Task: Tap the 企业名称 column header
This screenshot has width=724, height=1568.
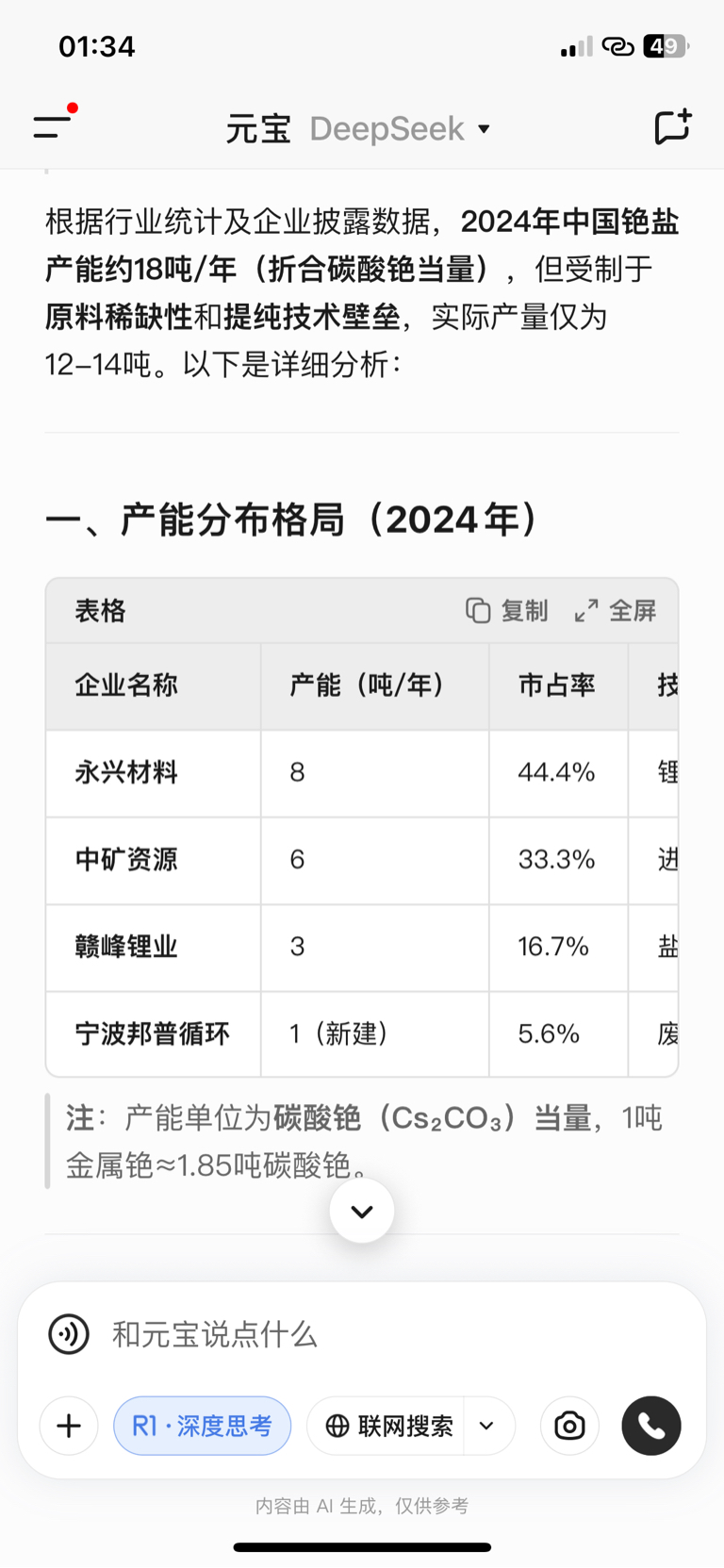Action: click(126, 685)
